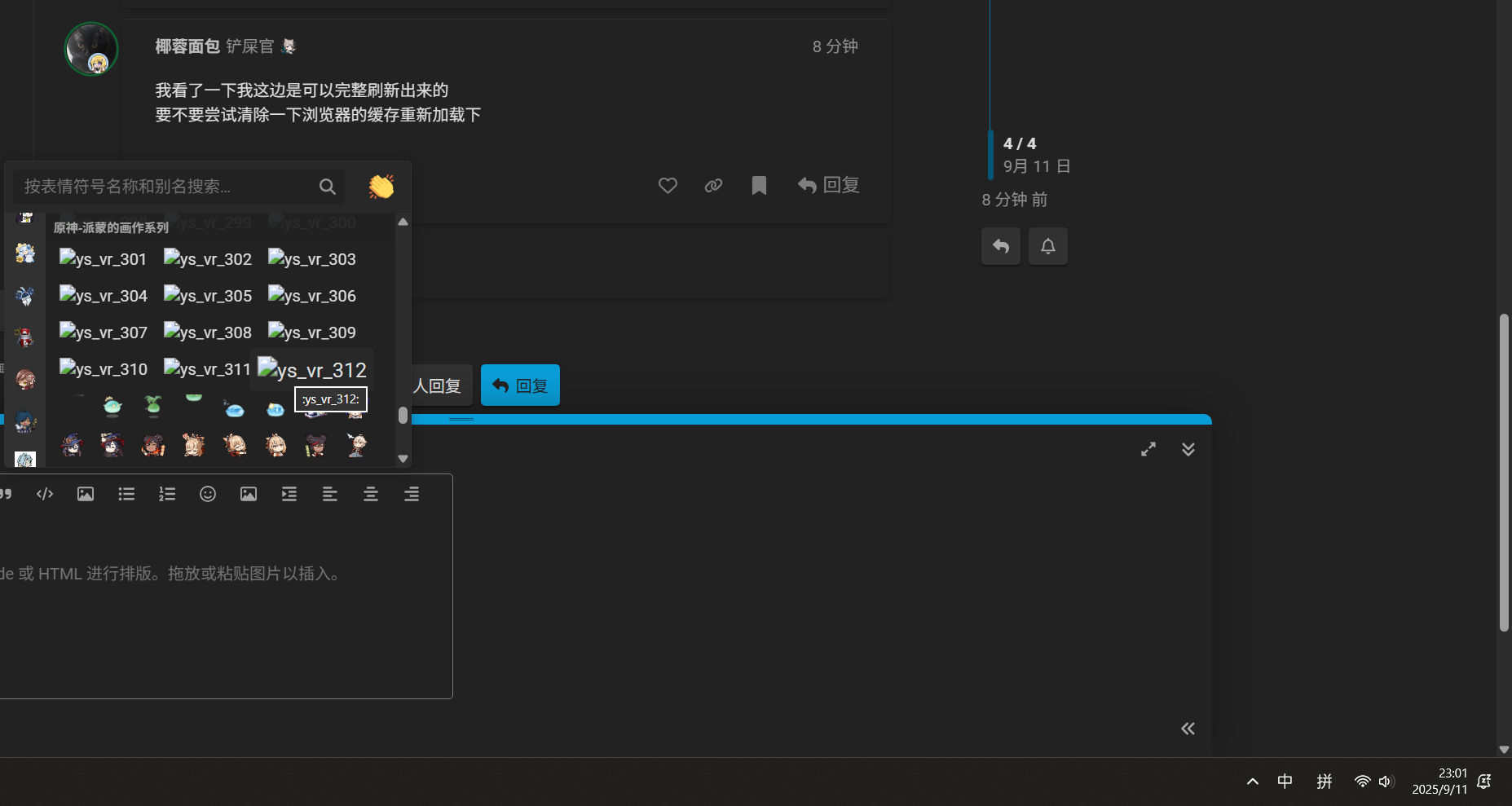Click the emoji search input field
The width and height of the screenshot is (1512, 806).
click(167, 187)
